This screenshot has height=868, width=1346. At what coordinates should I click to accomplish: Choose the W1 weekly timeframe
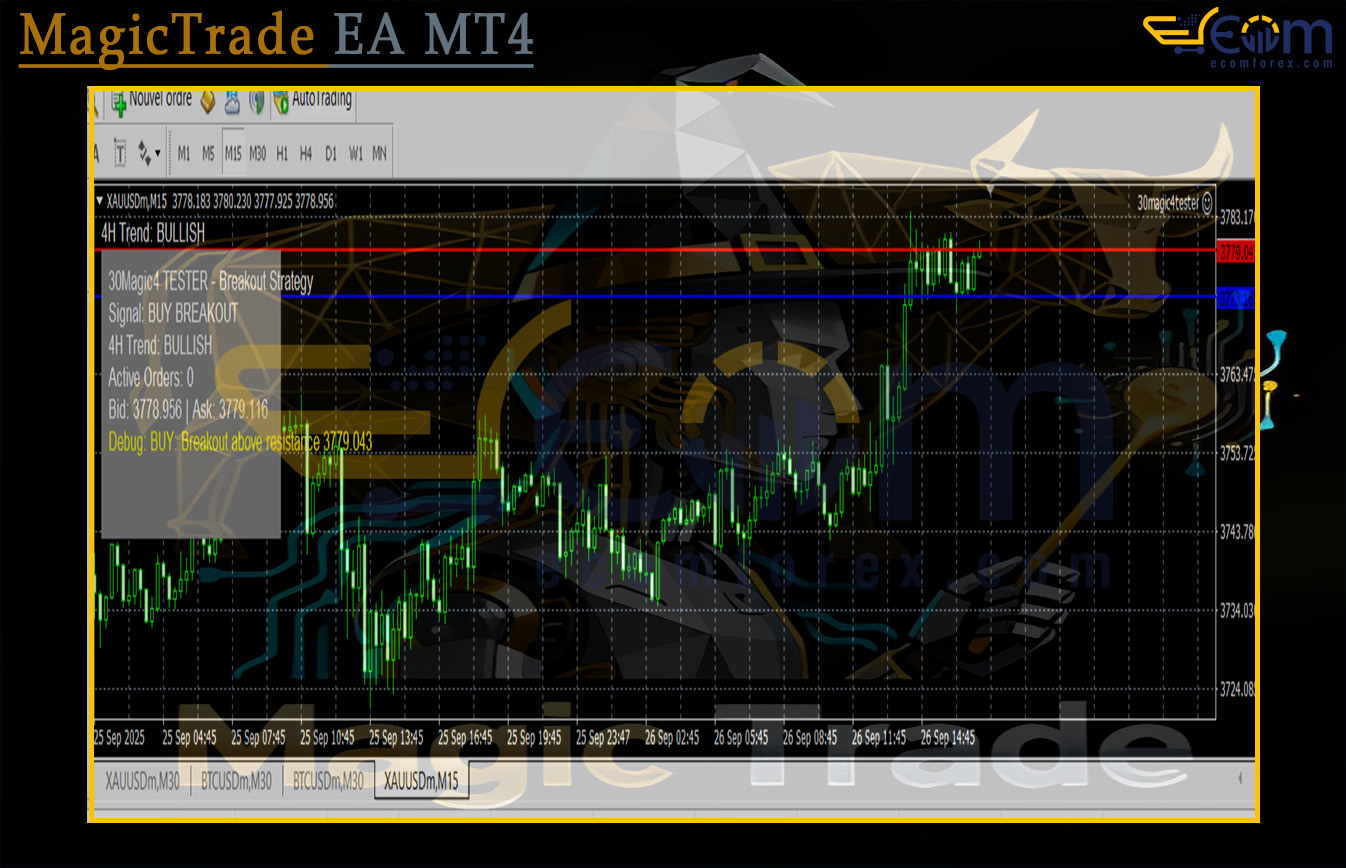[x=355, y=154]
